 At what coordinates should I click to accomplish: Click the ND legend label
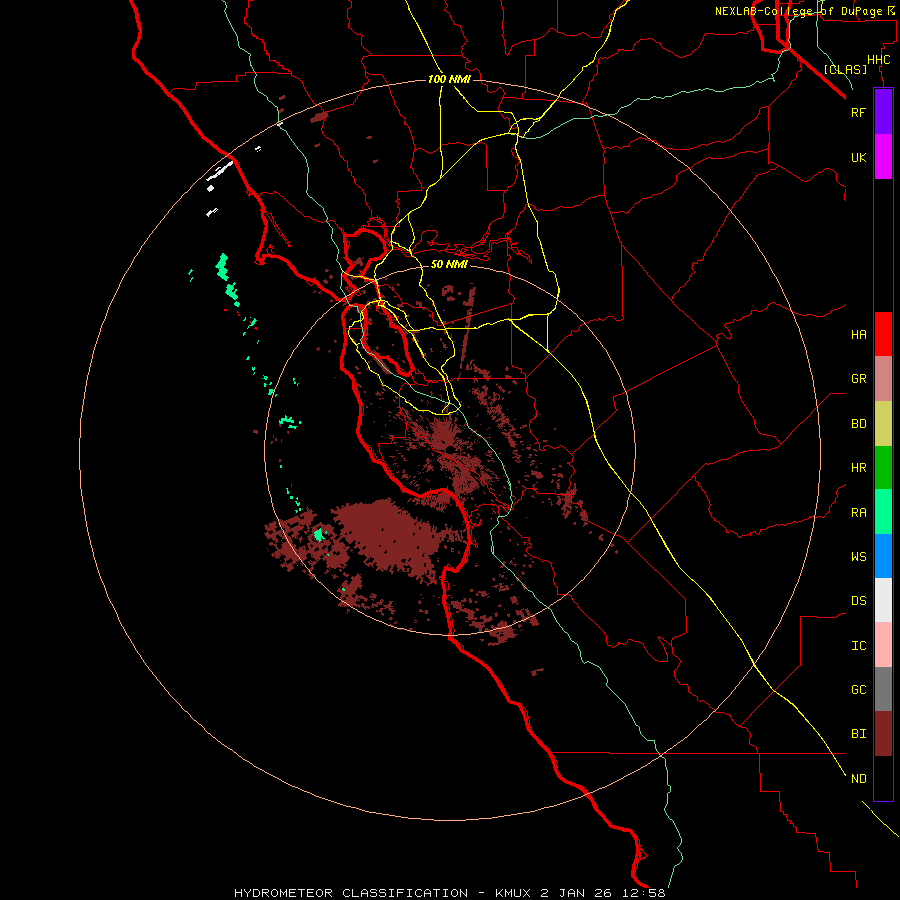[858, 779]
